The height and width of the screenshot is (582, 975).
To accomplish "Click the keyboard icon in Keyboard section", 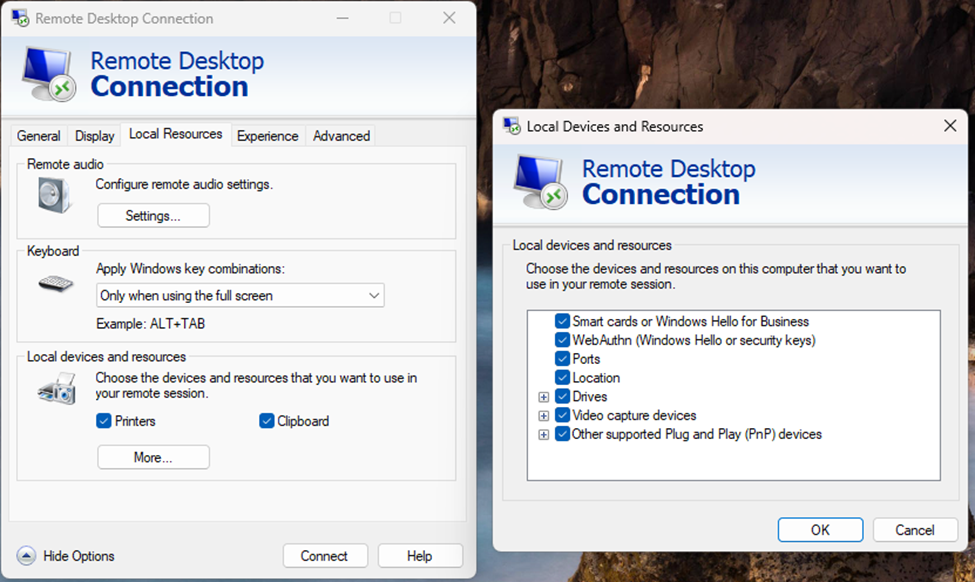I will (56, 284).
